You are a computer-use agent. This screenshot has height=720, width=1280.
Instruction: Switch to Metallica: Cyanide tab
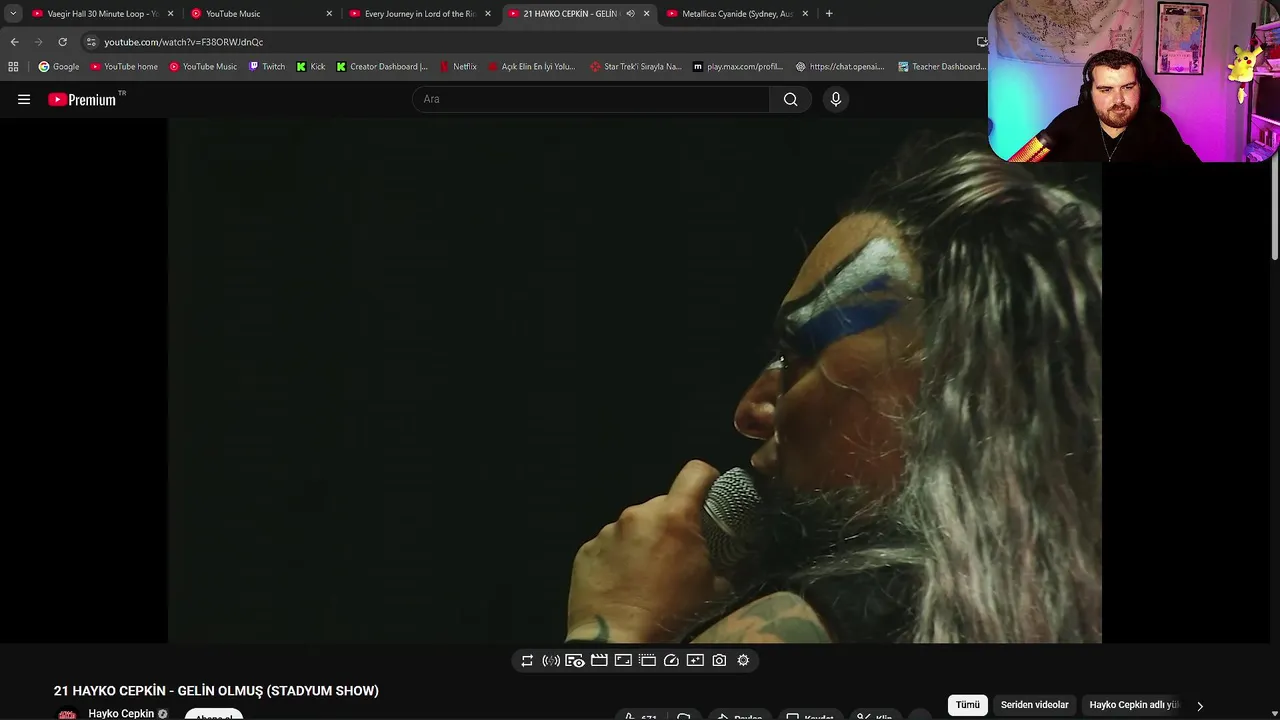pos(737,14)
